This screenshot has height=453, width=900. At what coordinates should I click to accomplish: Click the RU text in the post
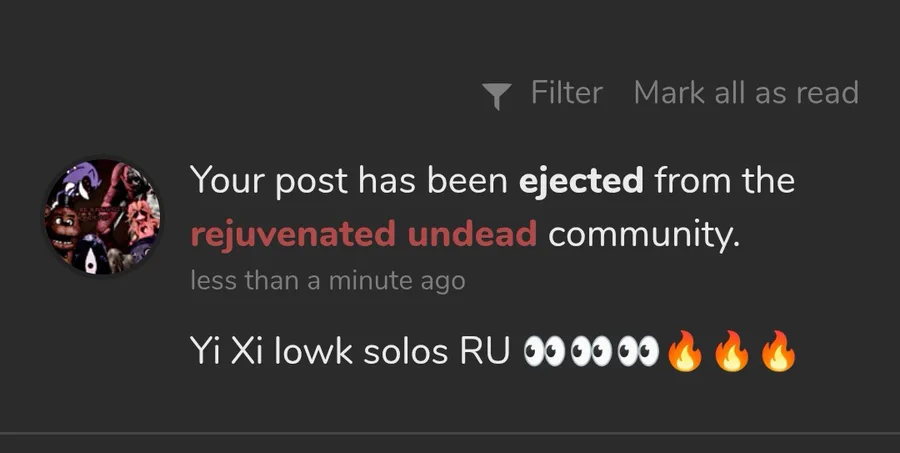tap(484, 350)
